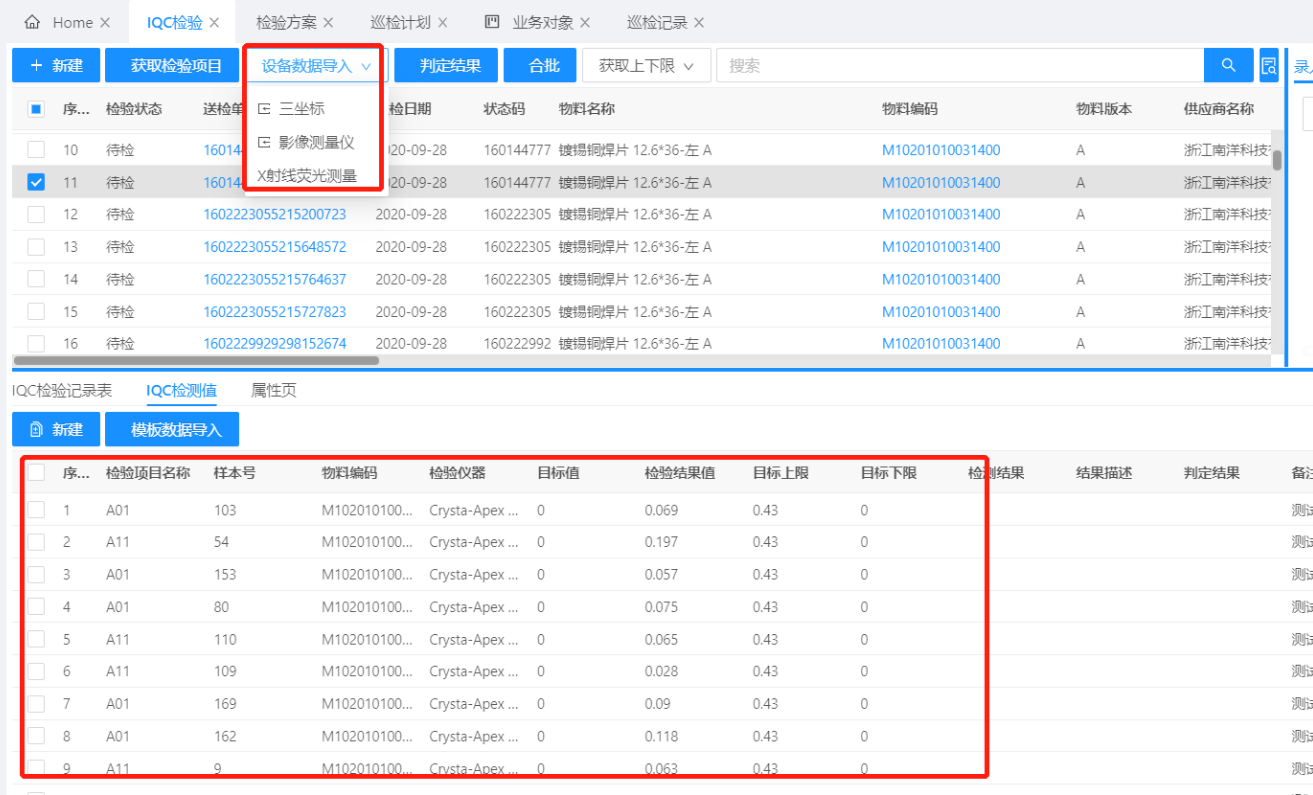Screen dimensions: 1313x795
Task: Click the lower 新建 button in IQC检测值
Action: coord(56,429)
